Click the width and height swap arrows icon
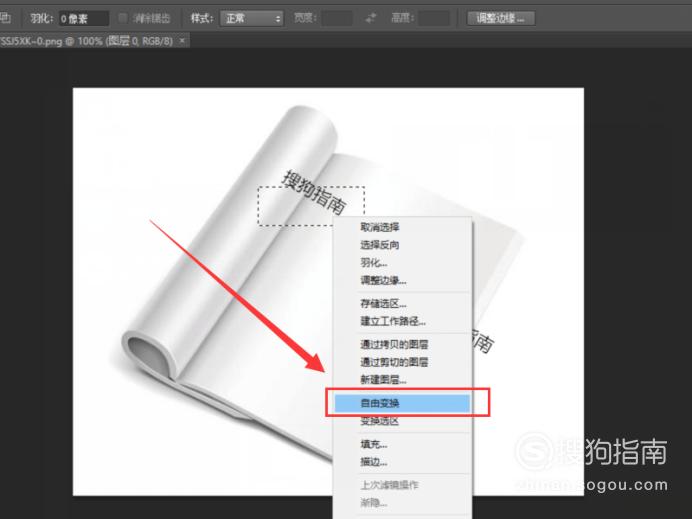 [371, 18]
